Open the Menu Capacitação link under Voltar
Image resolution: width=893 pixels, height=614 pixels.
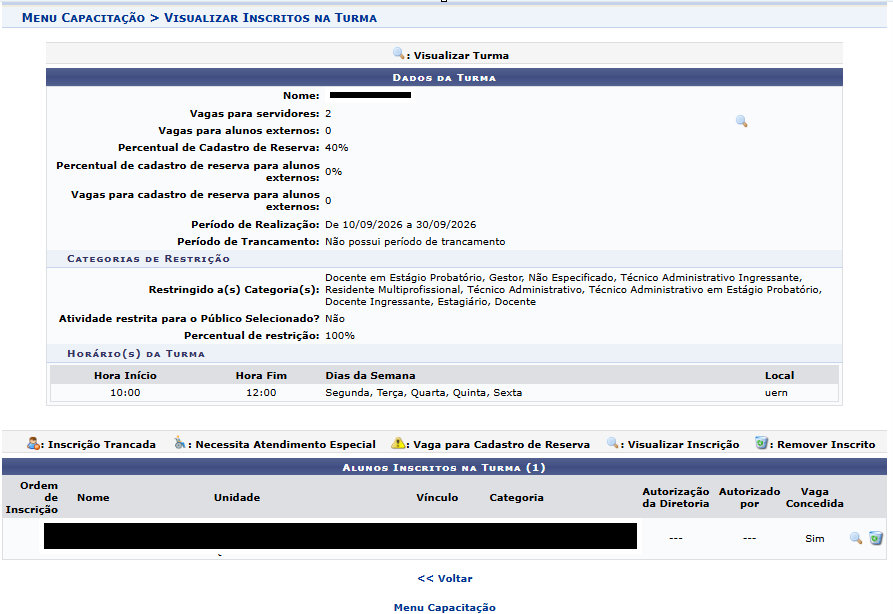(445, 608)
